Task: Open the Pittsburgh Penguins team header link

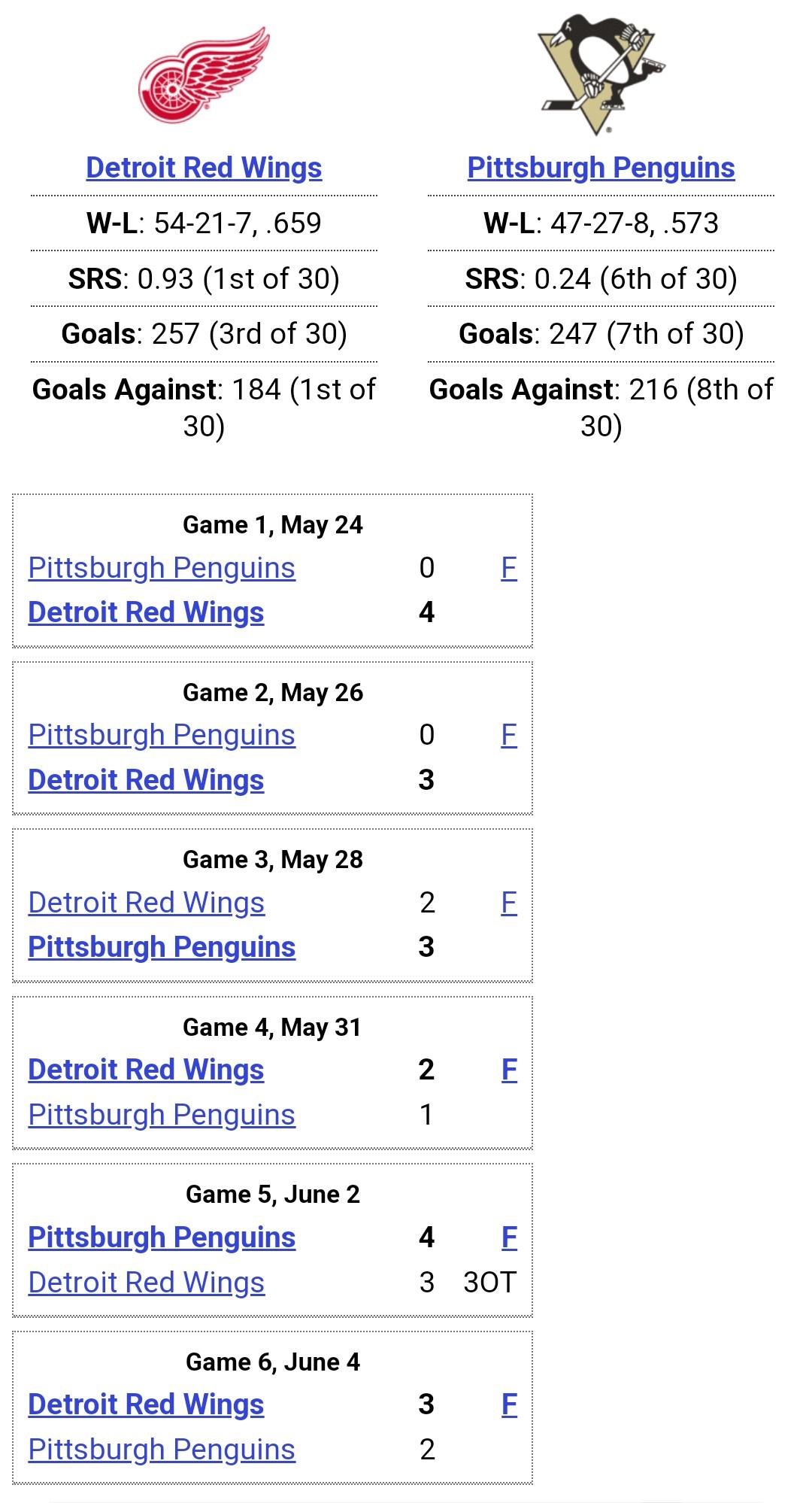Action: tap(601, 168)
